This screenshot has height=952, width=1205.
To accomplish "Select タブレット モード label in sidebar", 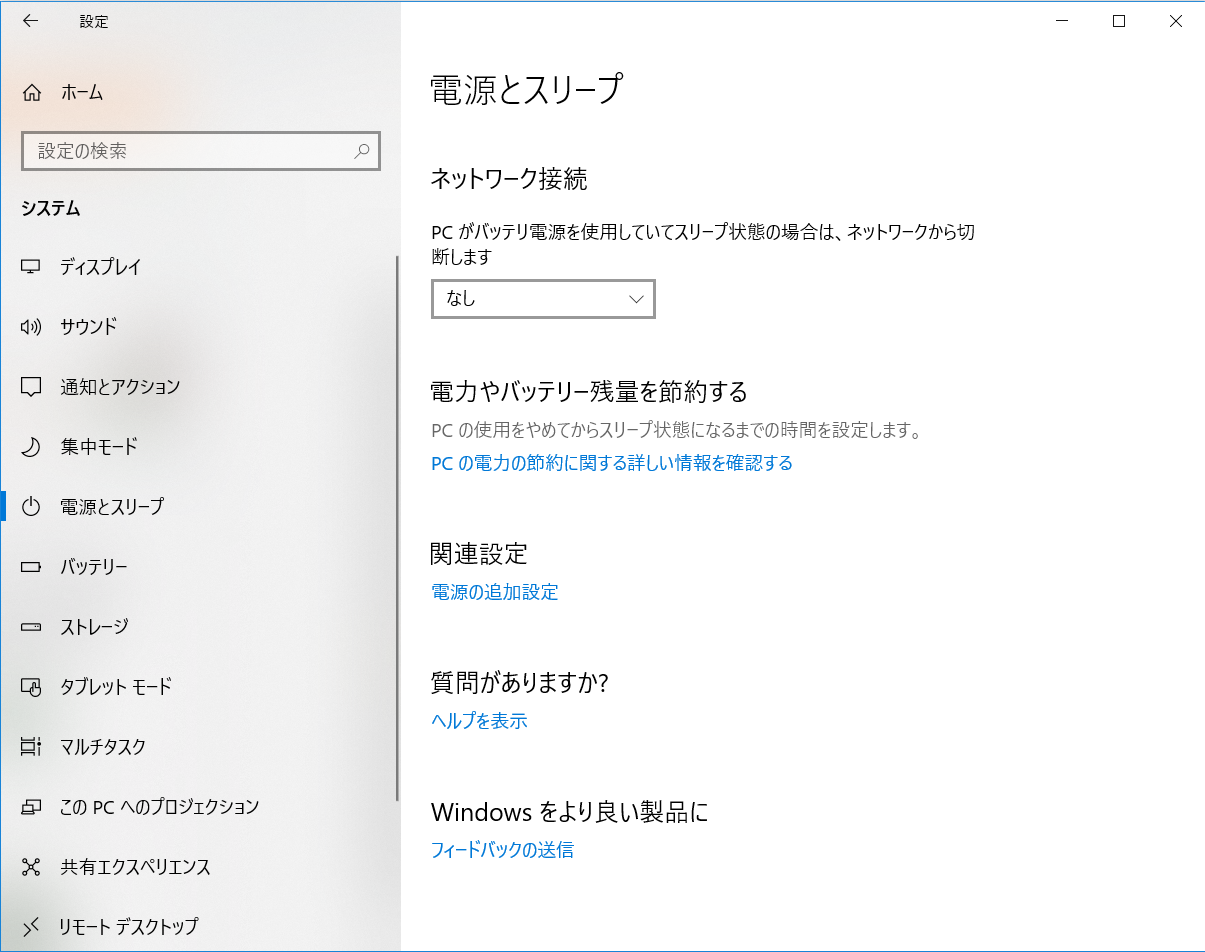I will [x=116, y=687].
